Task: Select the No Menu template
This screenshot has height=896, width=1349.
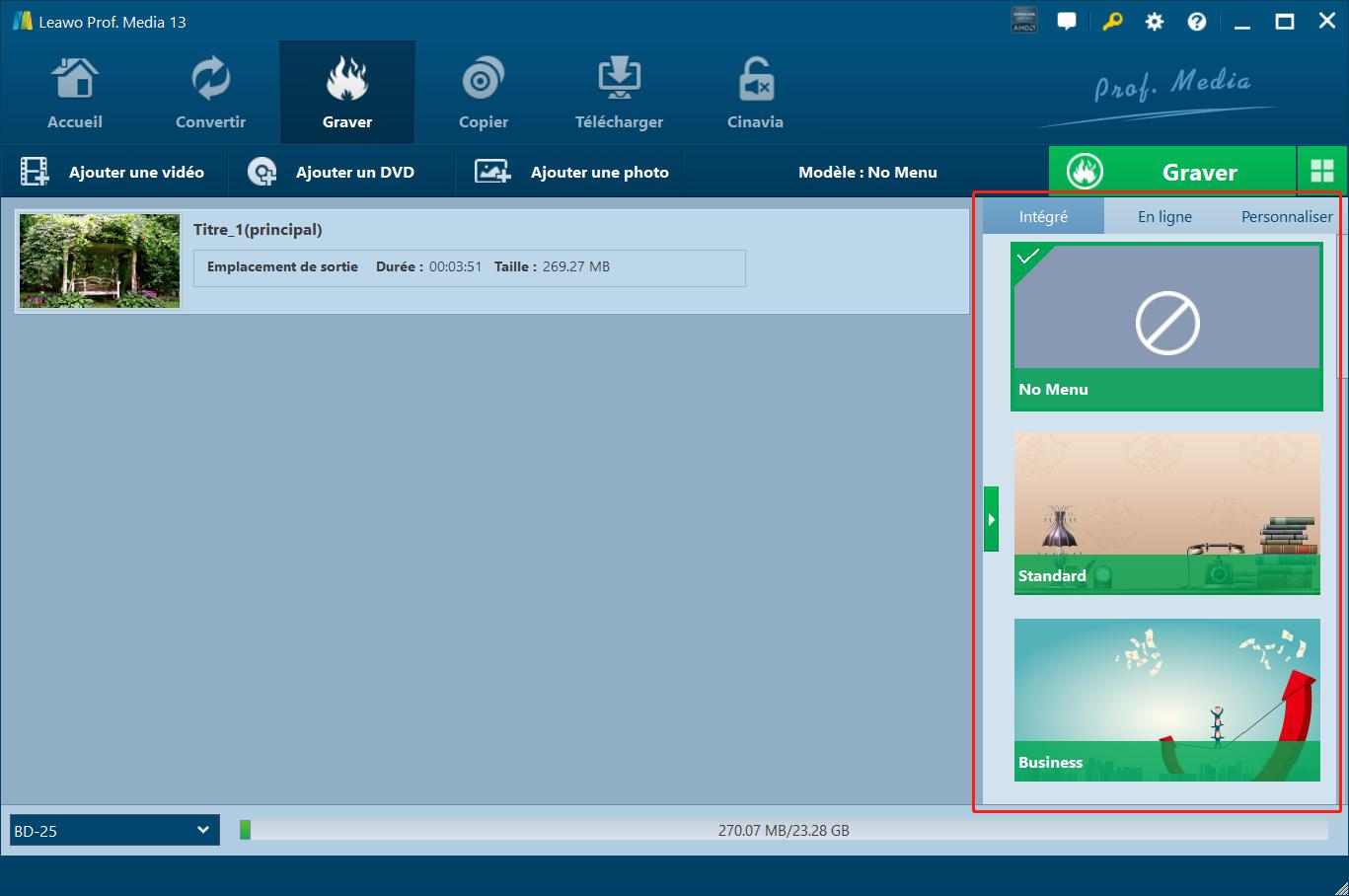Action: click(x=1167, y=327)
